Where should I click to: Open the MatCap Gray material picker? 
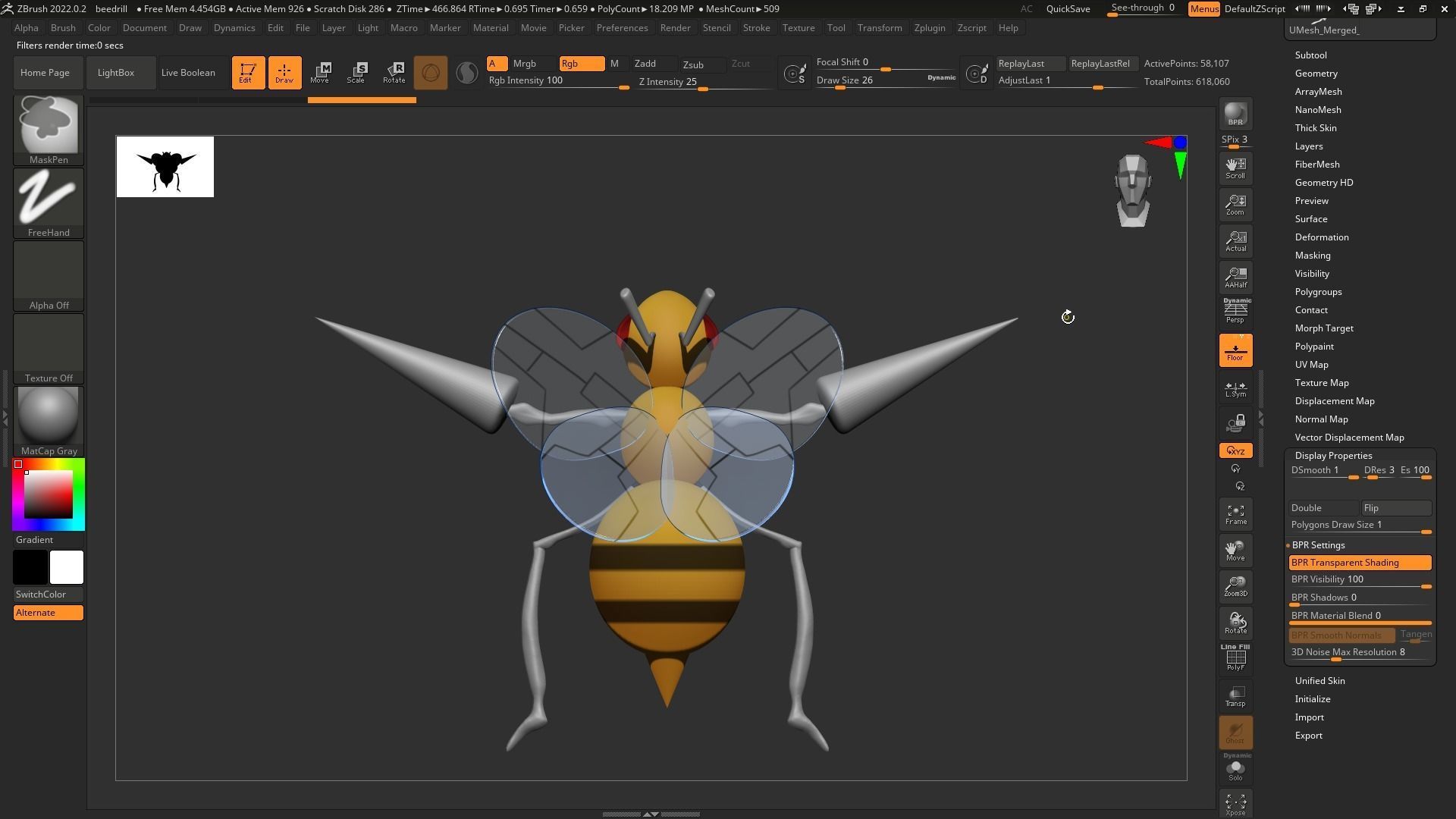49,421
